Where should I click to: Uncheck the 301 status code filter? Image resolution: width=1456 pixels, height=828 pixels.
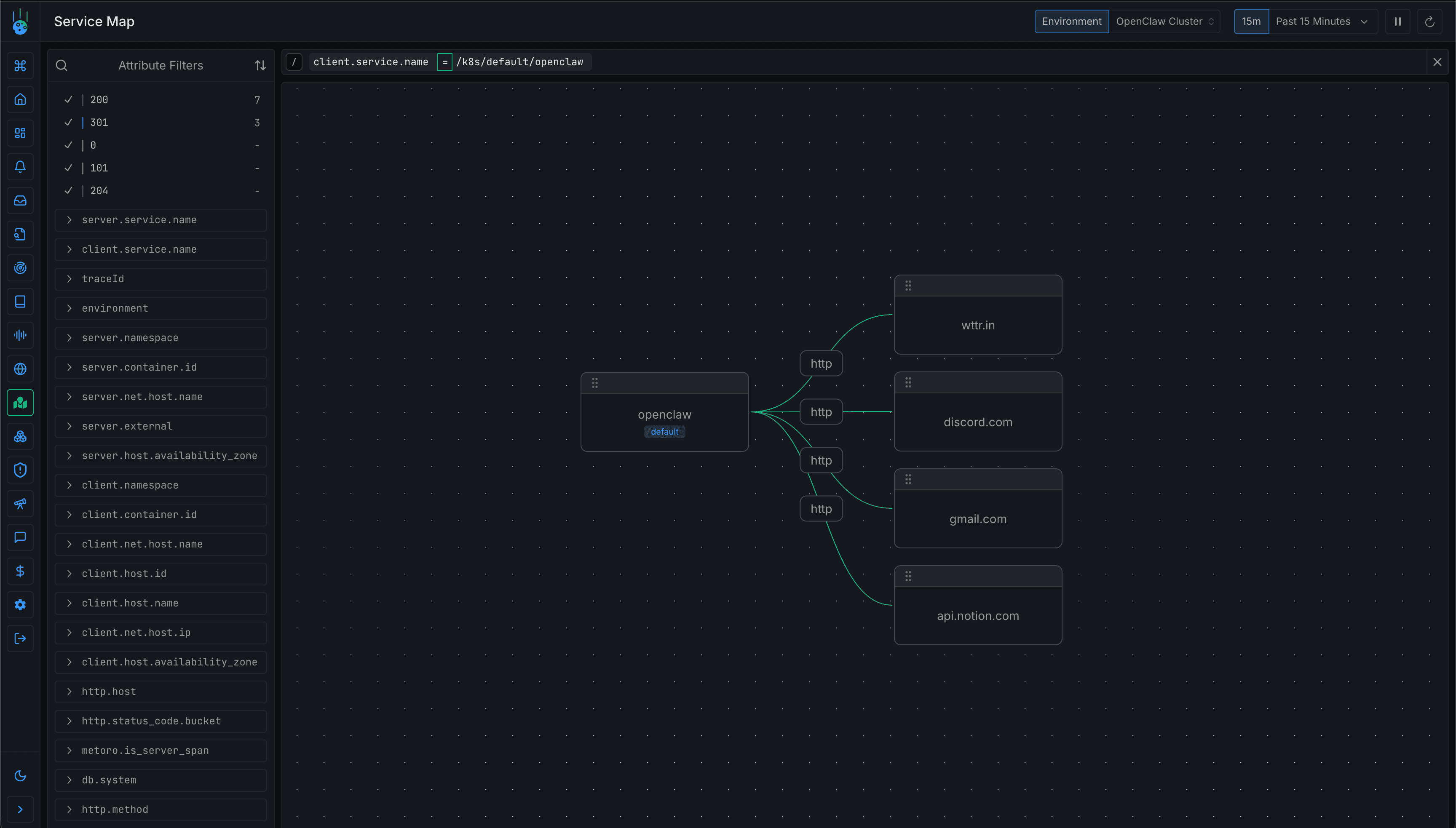(x=68, y=122)
